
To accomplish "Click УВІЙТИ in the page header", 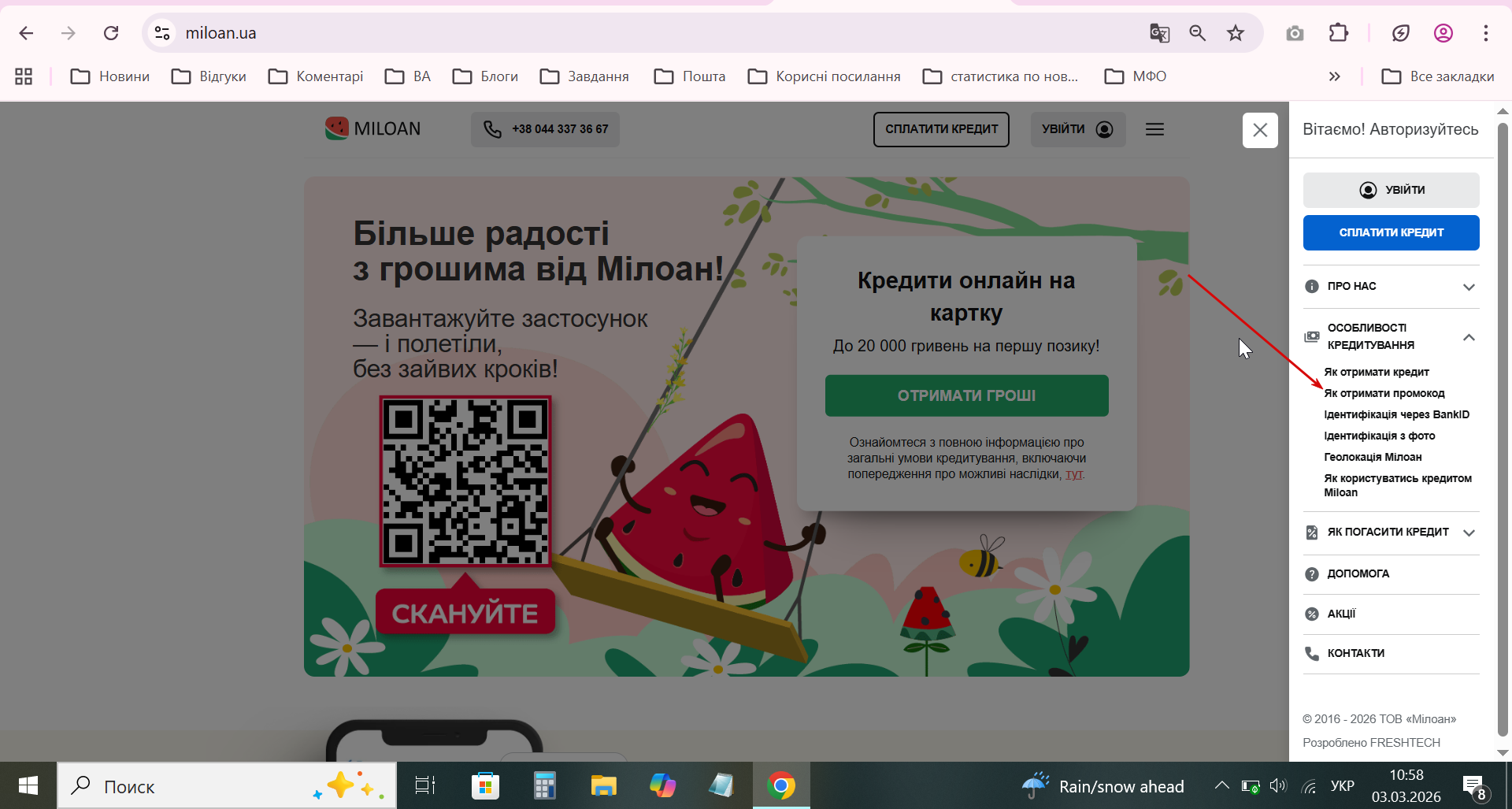I will (x=1078, y=129).
